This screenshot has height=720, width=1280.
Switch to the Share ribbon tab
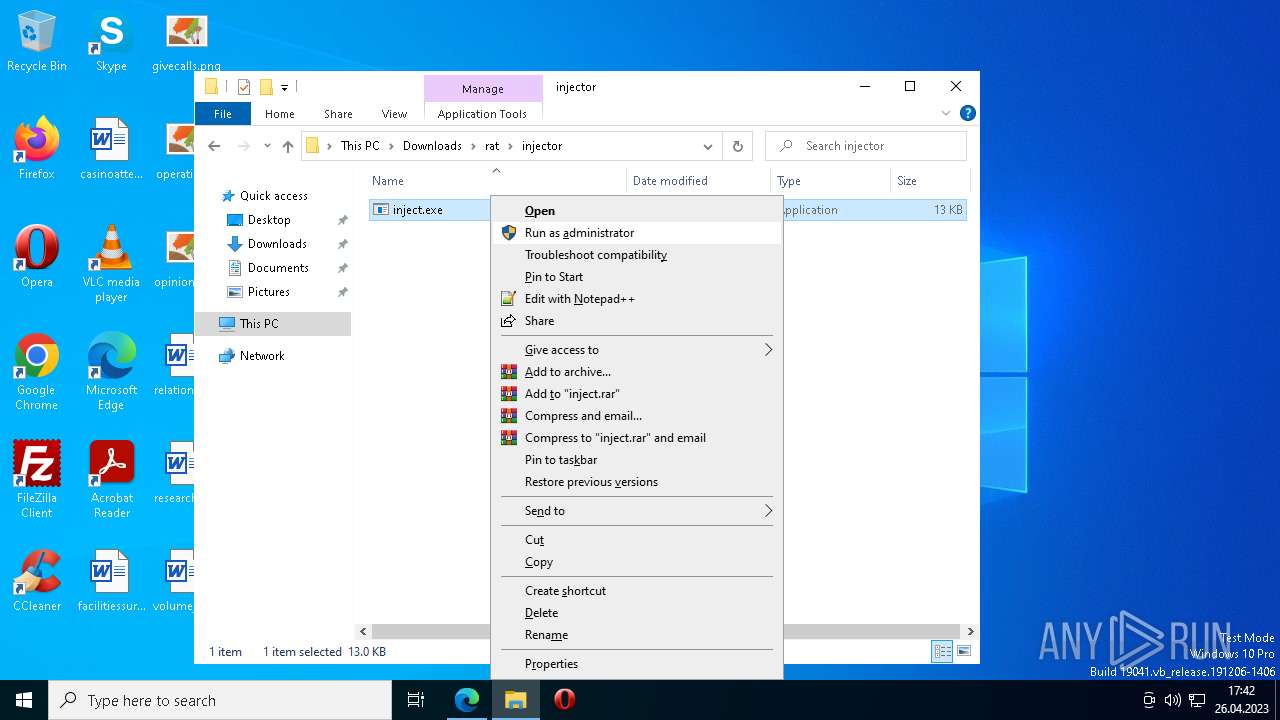click(338, 114)
